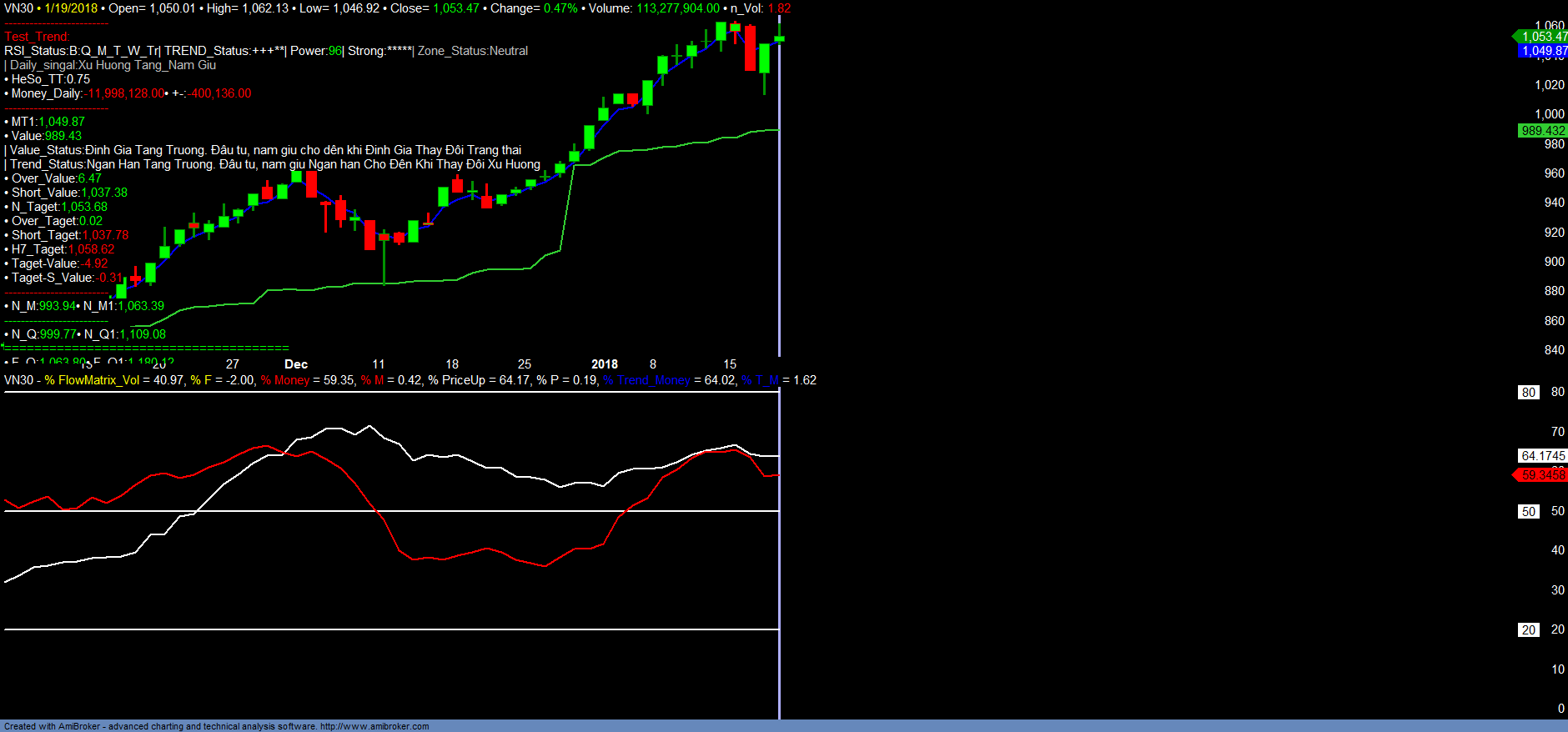Select the boxed 80 level label
The width and height of the screenshot is (1568, 732).
[x=1528, y=393]
